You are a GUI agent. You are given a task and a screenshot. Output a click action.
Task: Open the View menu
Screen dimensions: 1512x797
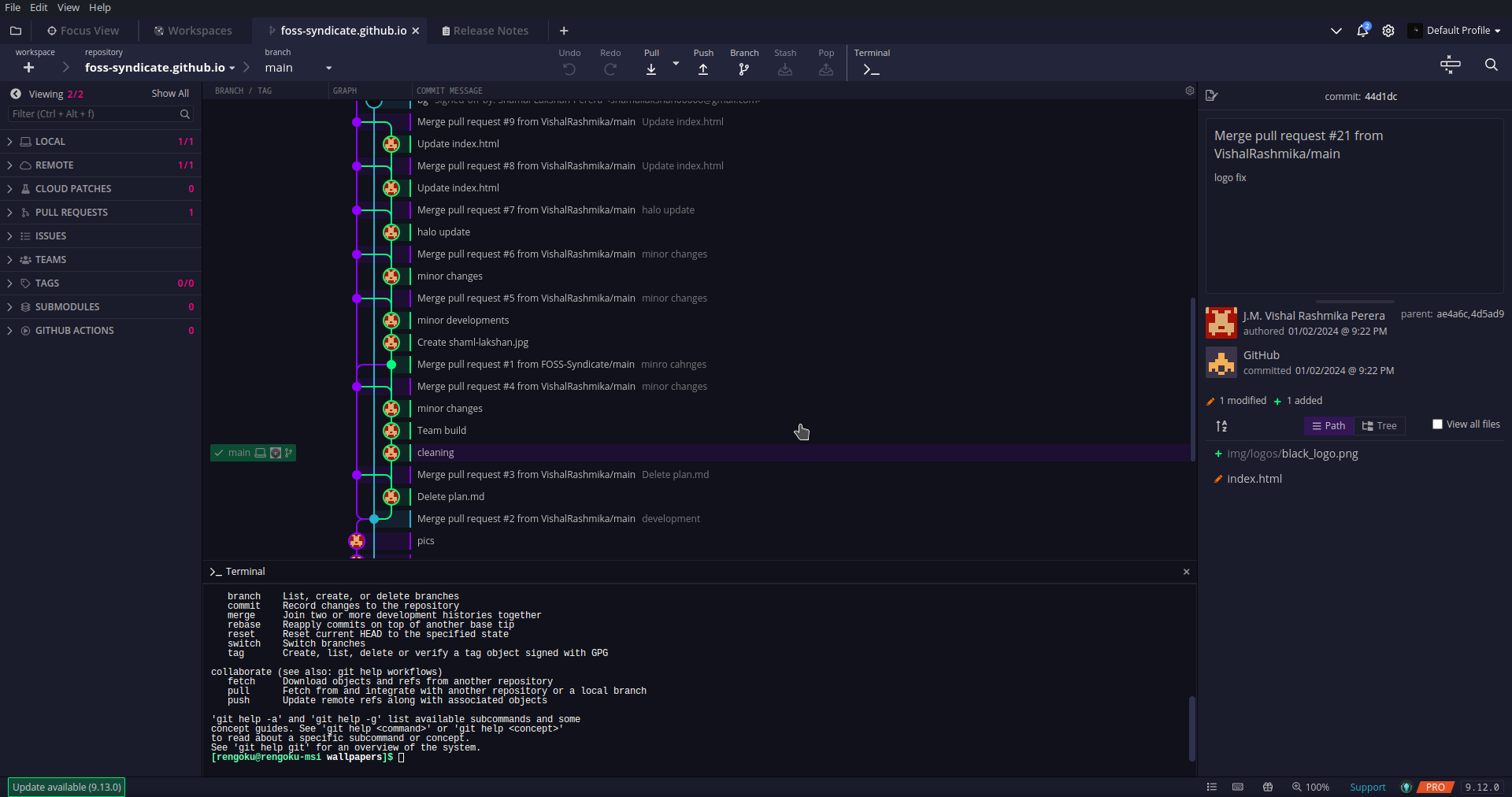tap(69, 7)
